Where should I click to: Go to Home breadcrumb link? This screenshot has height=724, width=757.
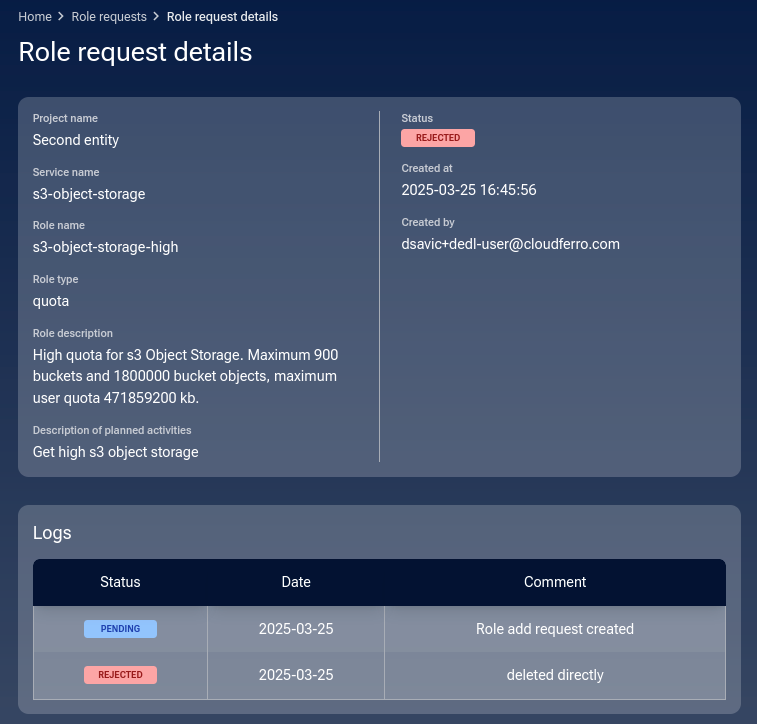[35, 16]
